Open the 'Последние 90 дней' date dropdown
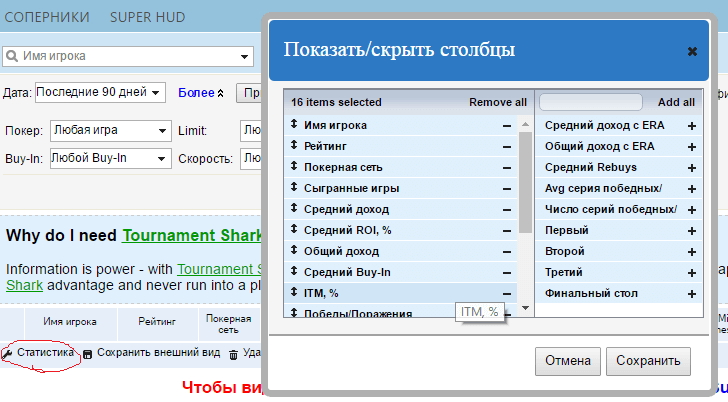Viewport: 728px width, 402px height. (100, 93)
